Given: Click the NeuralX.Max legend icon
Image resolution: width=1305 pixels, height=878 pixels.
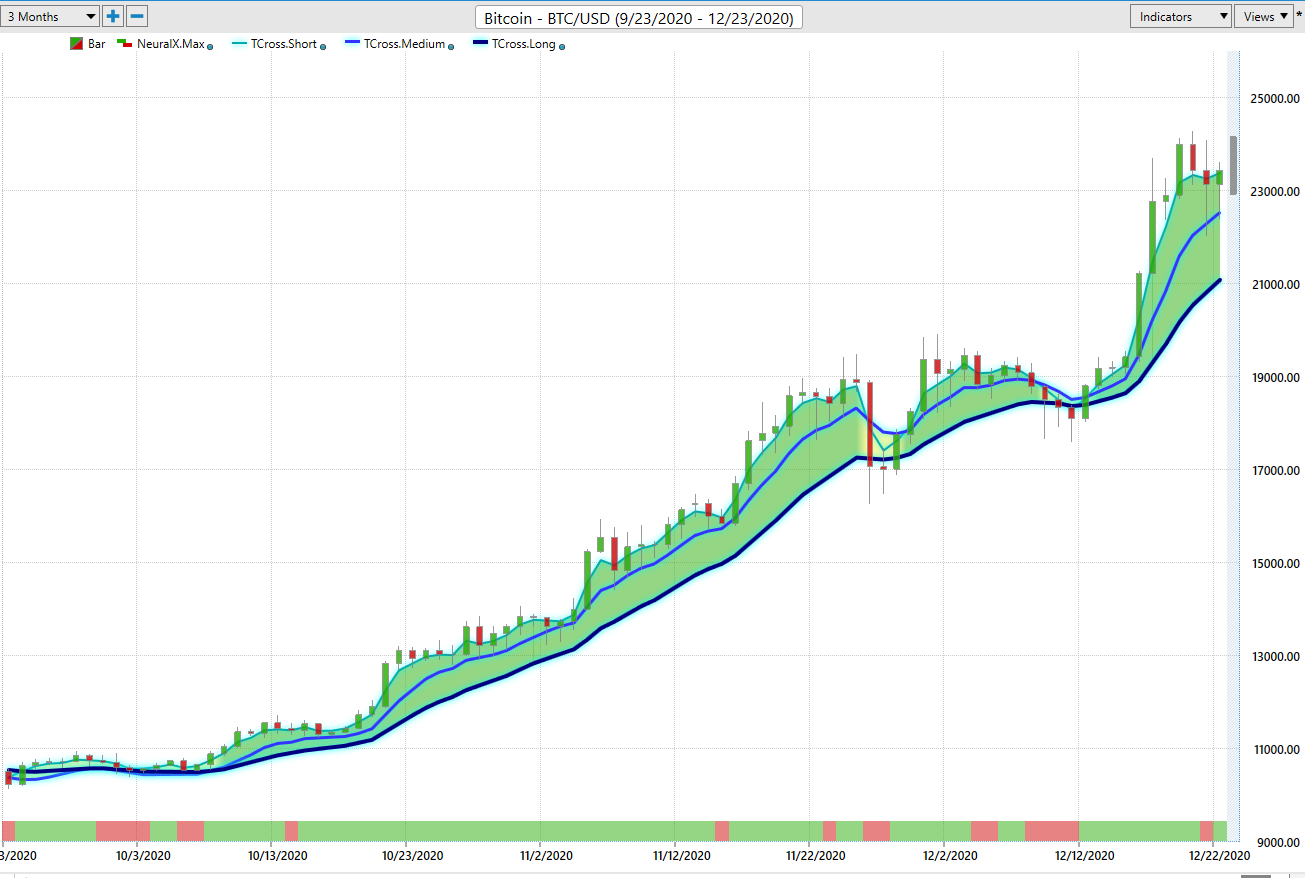Looking at the screenshot, I should point(125,44).
